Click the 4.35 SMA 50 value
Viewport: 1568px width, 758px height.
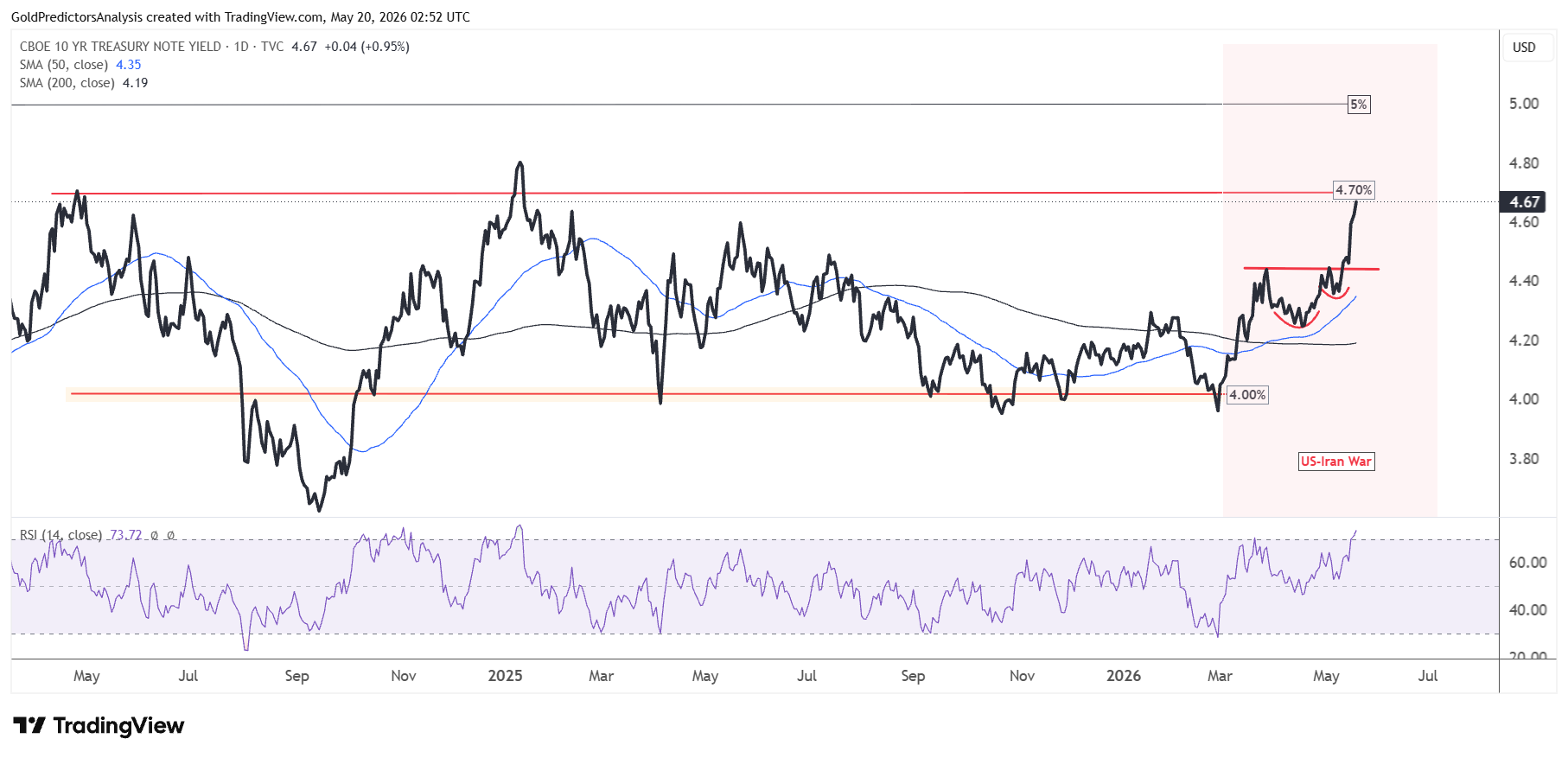(129, 65)
